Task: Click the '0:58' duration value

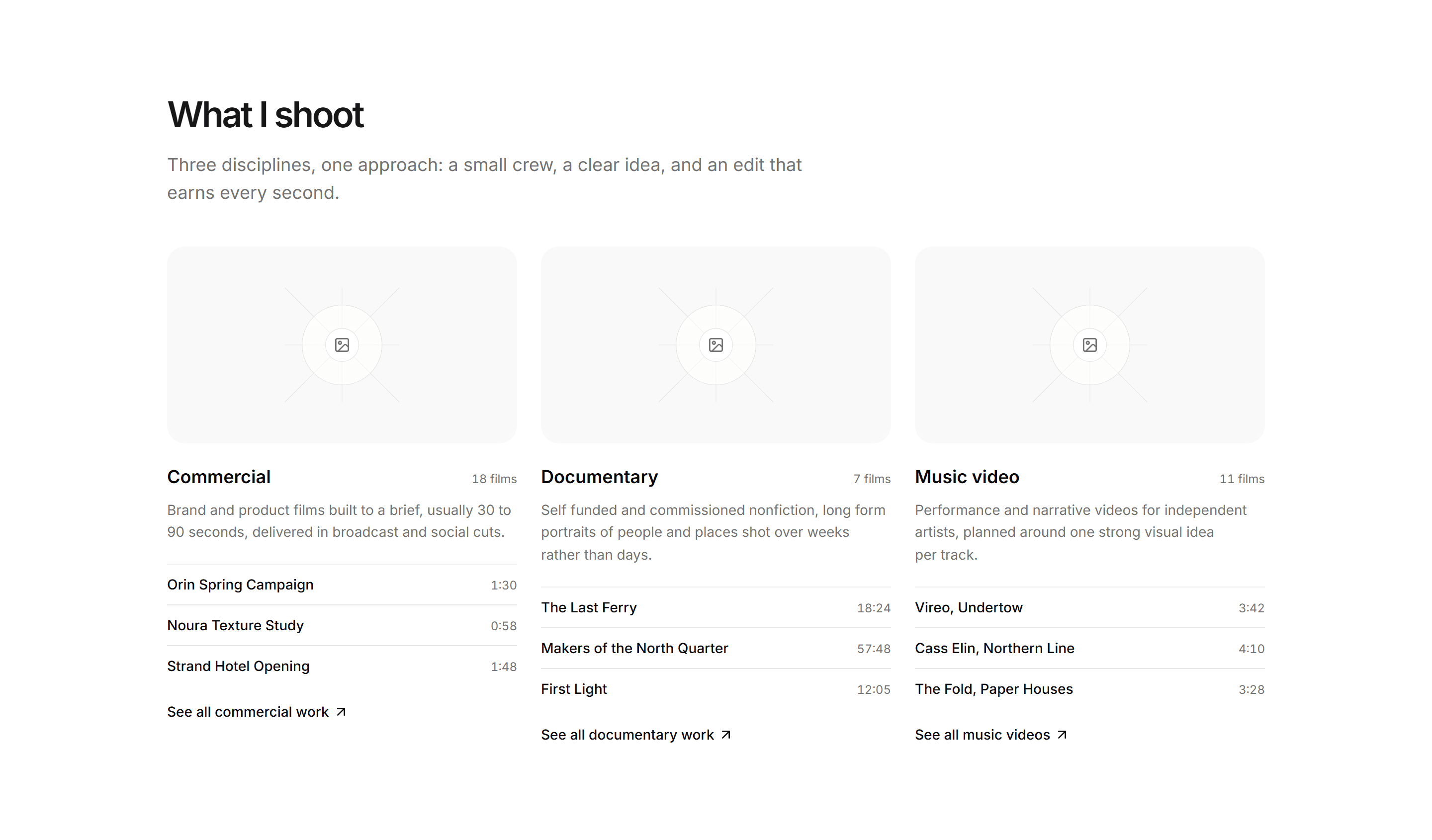Action: pos(504,626)
